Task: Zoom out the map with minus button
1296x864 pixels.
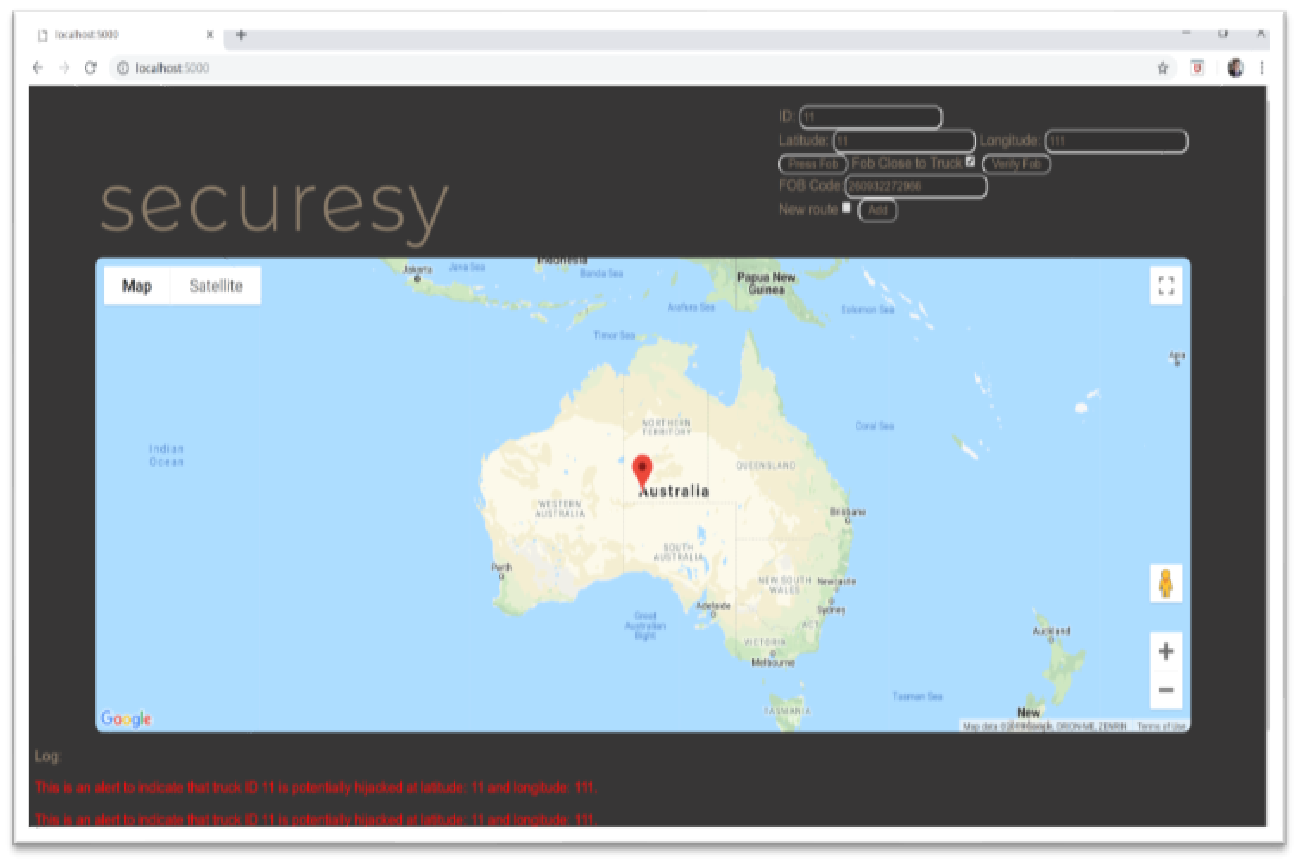Action: pos(1166,690)
